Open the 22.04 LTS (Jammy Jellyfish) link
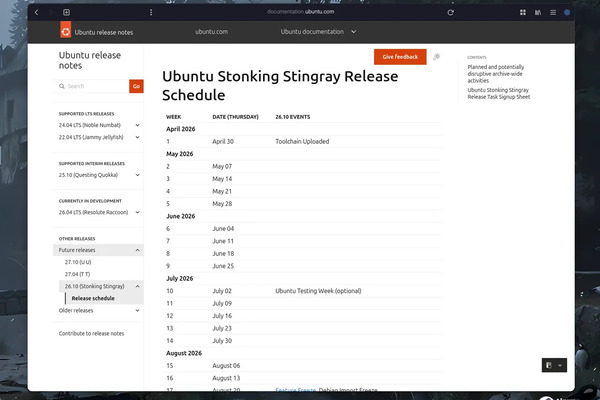The image size is (600, 400). click(x=91, y=137)
